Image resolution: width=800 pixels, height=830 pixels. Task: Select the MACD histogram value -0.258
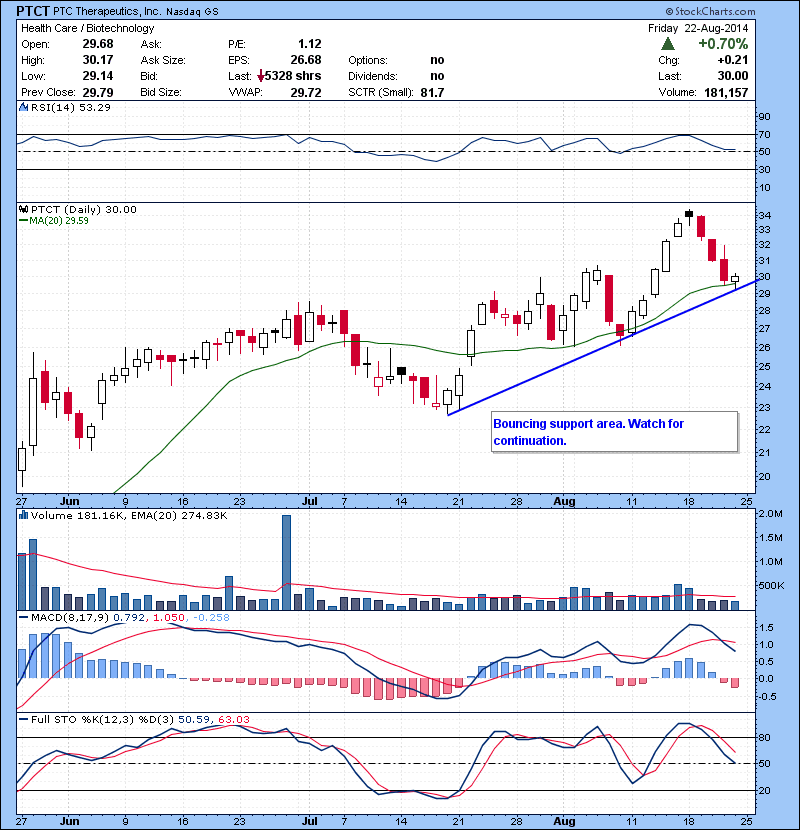[x=211, y=617]
